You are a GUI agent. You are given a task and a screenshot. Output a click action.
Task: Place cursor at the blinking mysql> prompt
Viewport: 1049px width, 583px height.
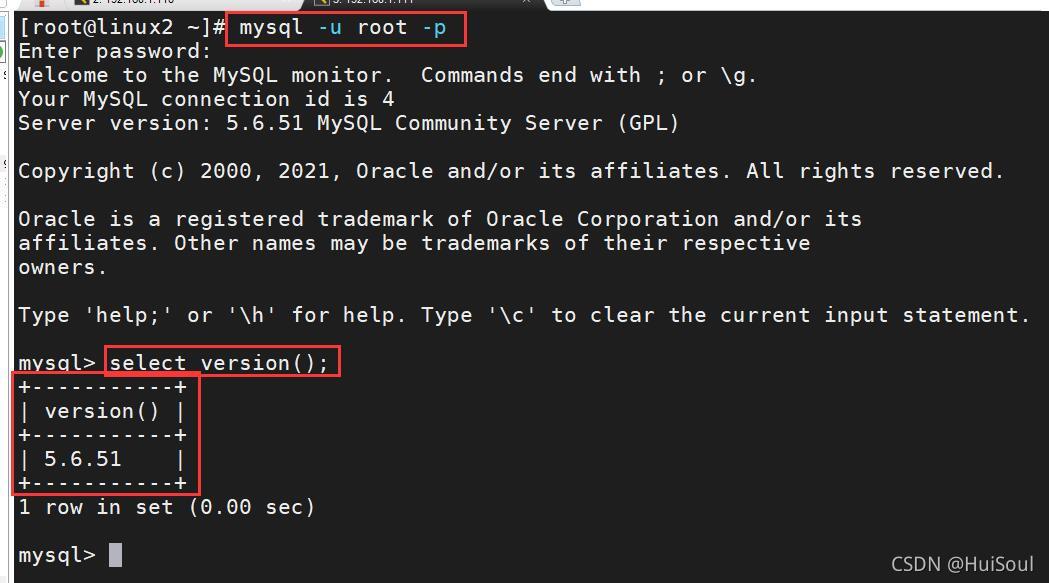[116, 555]
